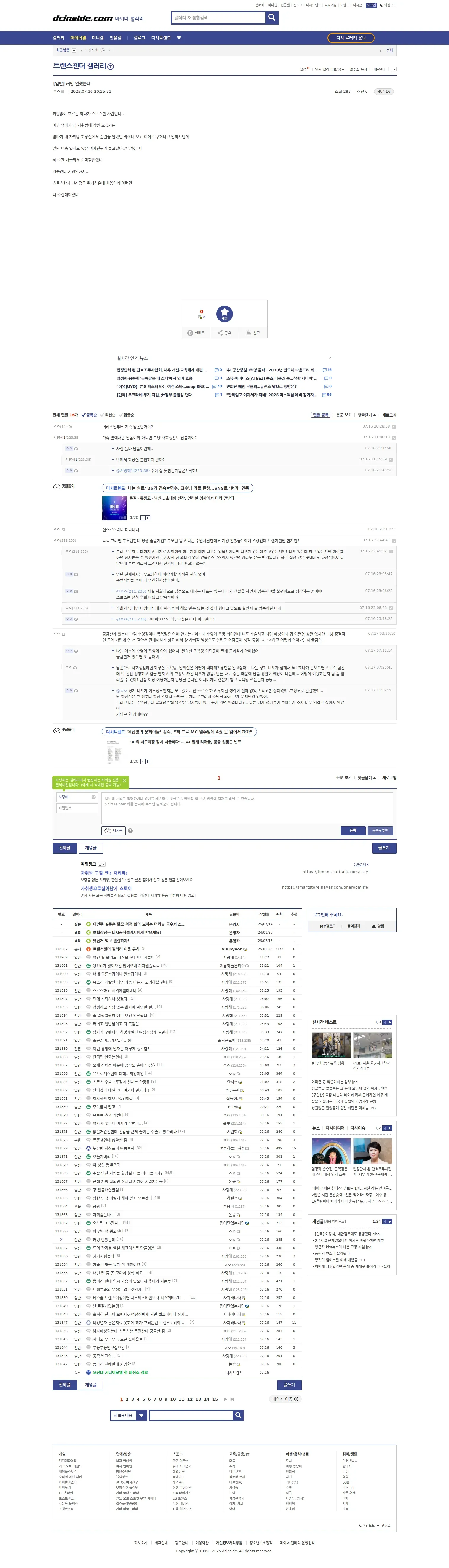Select 등록순 comment sort option
This screenshot has height=1568, width=449.
[x=89, y=415]
